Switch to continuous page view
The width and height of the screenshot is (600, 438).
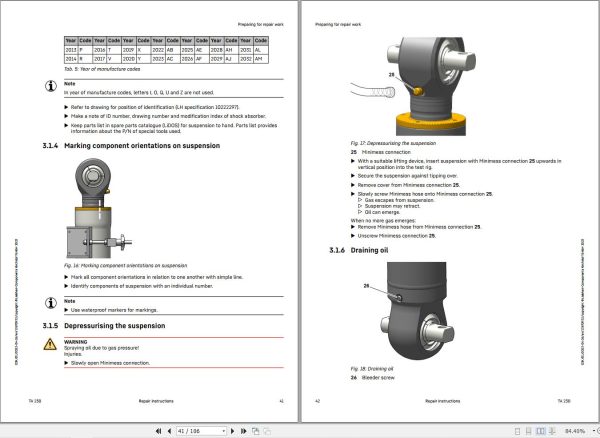click(x=528, y=431)
